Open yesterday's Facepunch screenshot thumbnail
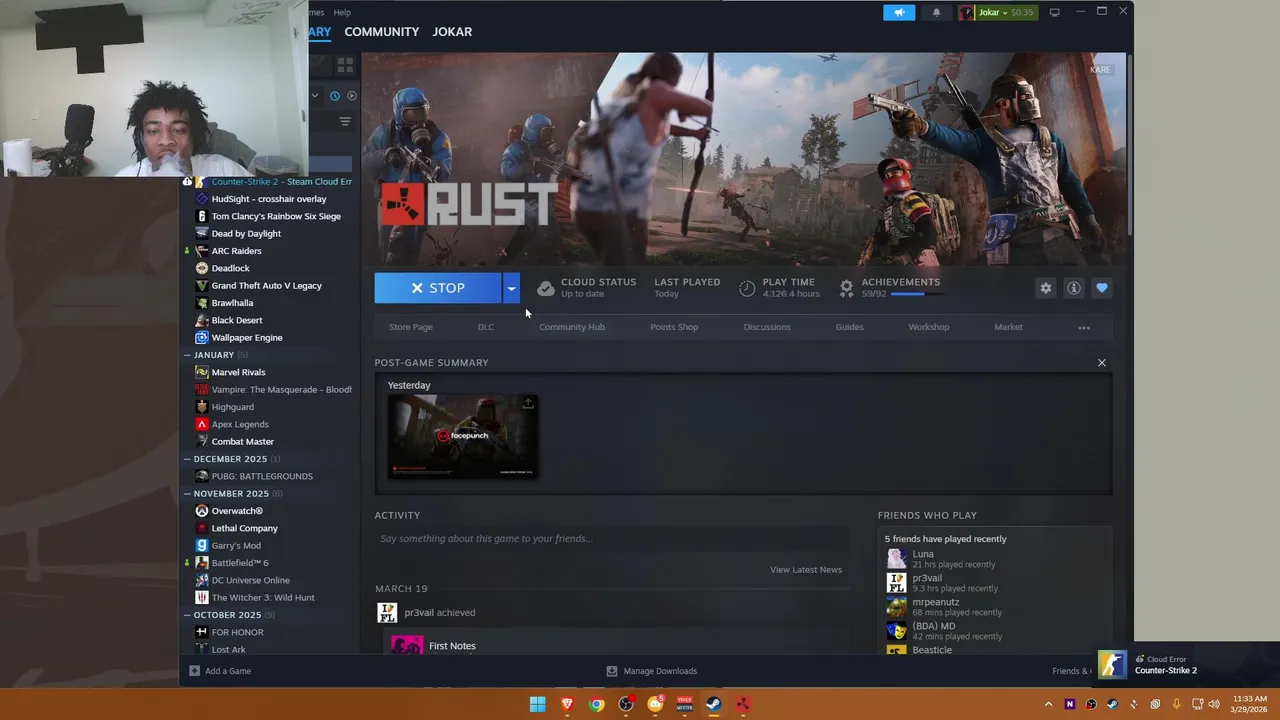 point(462,436)
